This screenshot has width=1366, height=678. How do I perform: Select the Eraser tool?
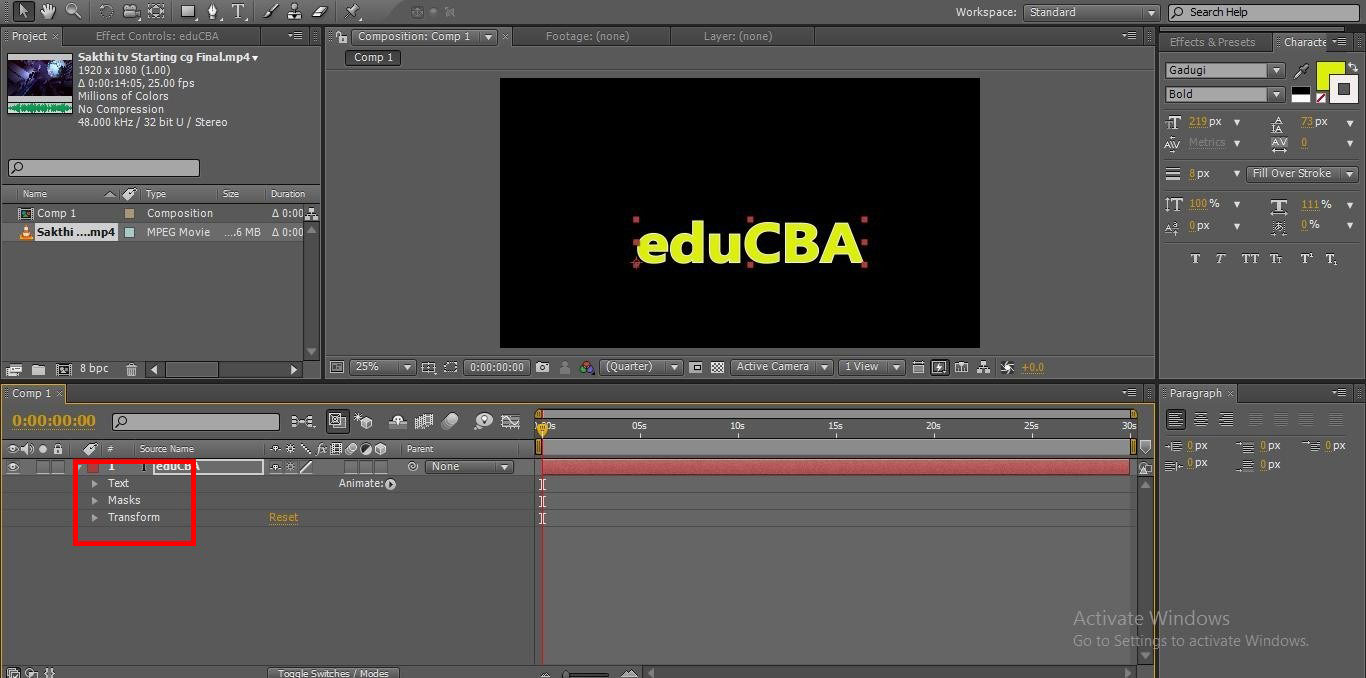(x=320, y=12)
